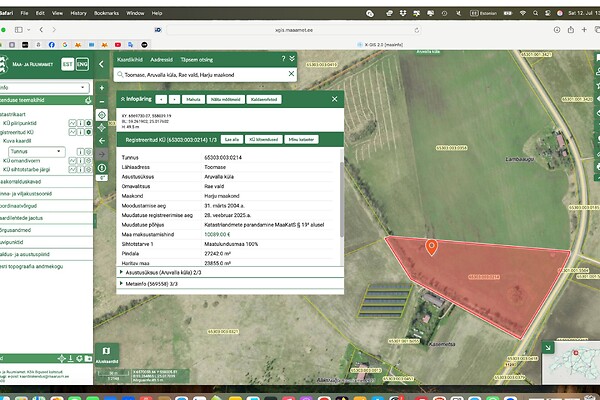The height and width of the screenshot is (400, 600).
Task: Switch language to EST
Action: pyautogui.click(x=67, y=63)
